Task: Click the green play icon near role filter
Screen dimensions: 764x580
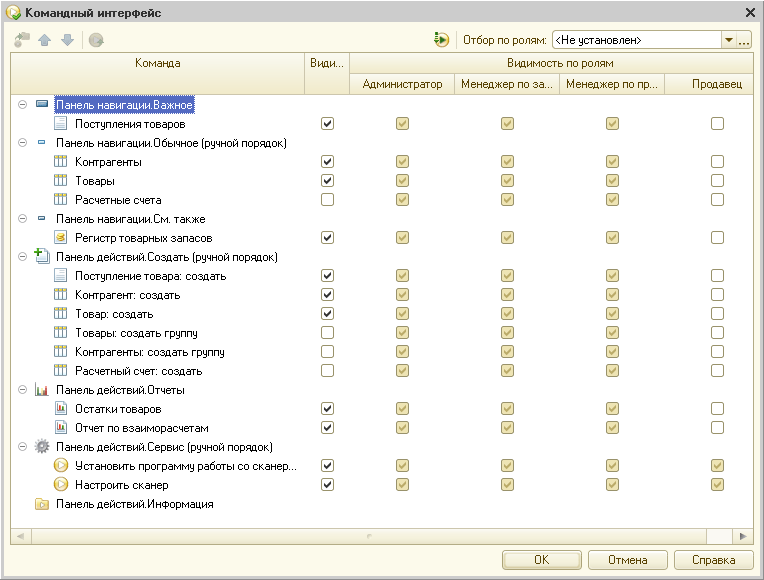Action: click(x=441, y=39)
